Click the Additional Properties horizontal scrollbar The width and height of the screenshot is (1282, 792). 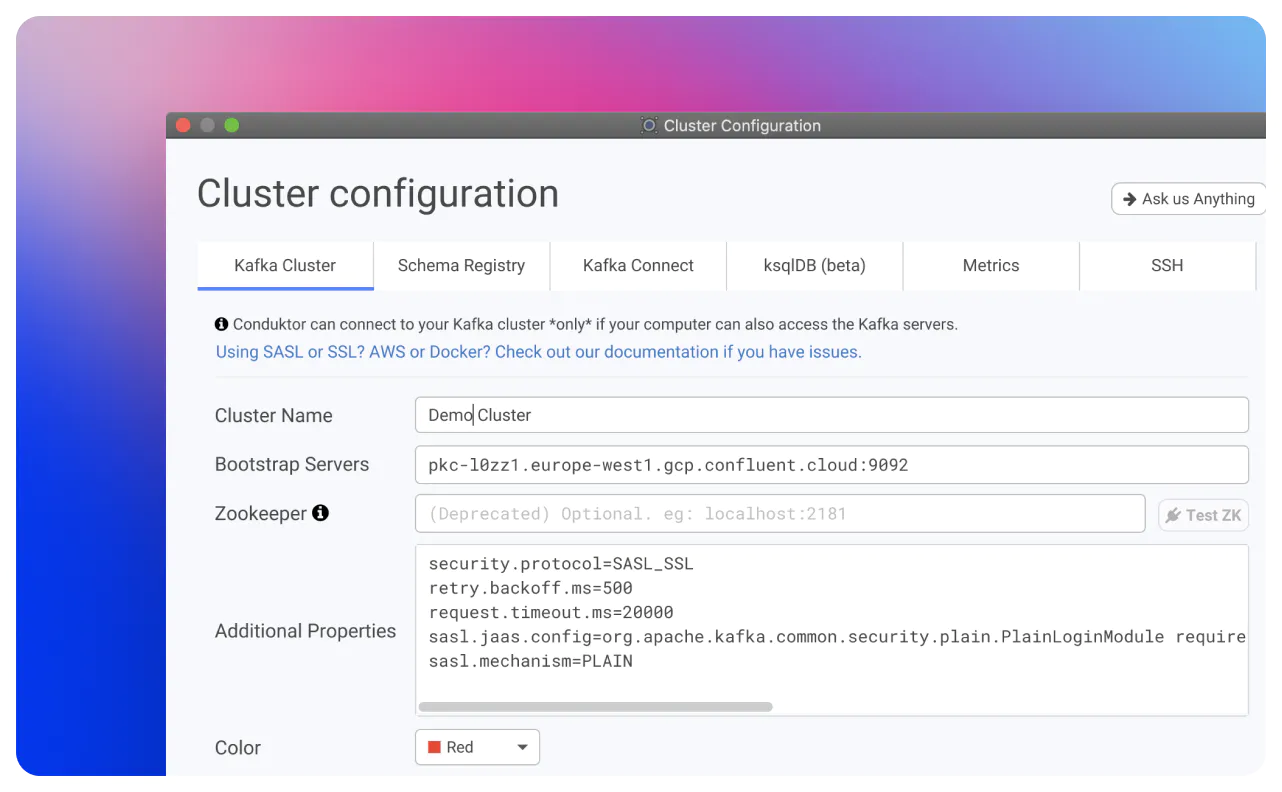[x=595, y=707]
